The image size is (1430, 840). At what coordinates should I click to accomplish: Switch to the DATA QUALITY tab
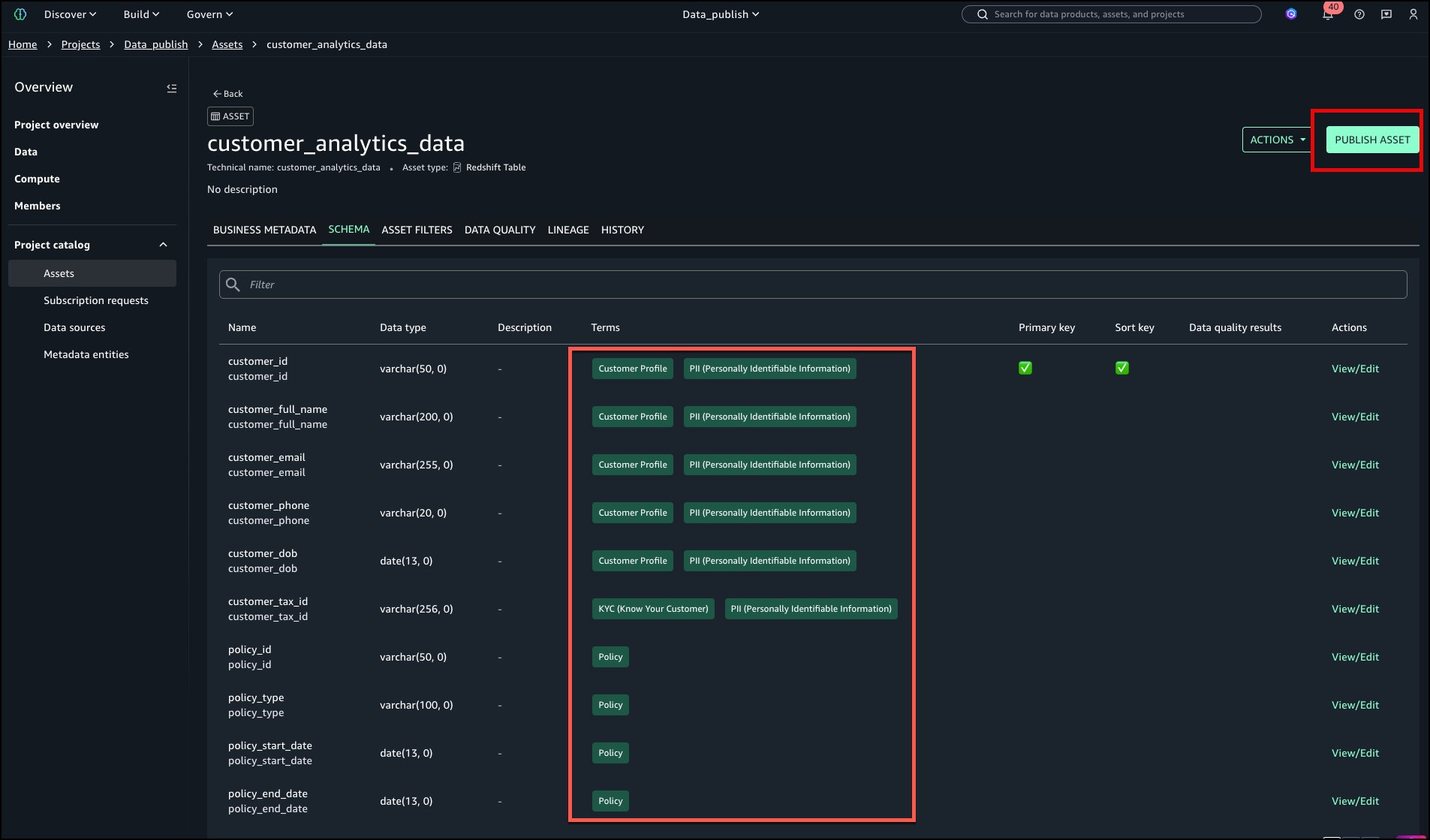point(499,230)
